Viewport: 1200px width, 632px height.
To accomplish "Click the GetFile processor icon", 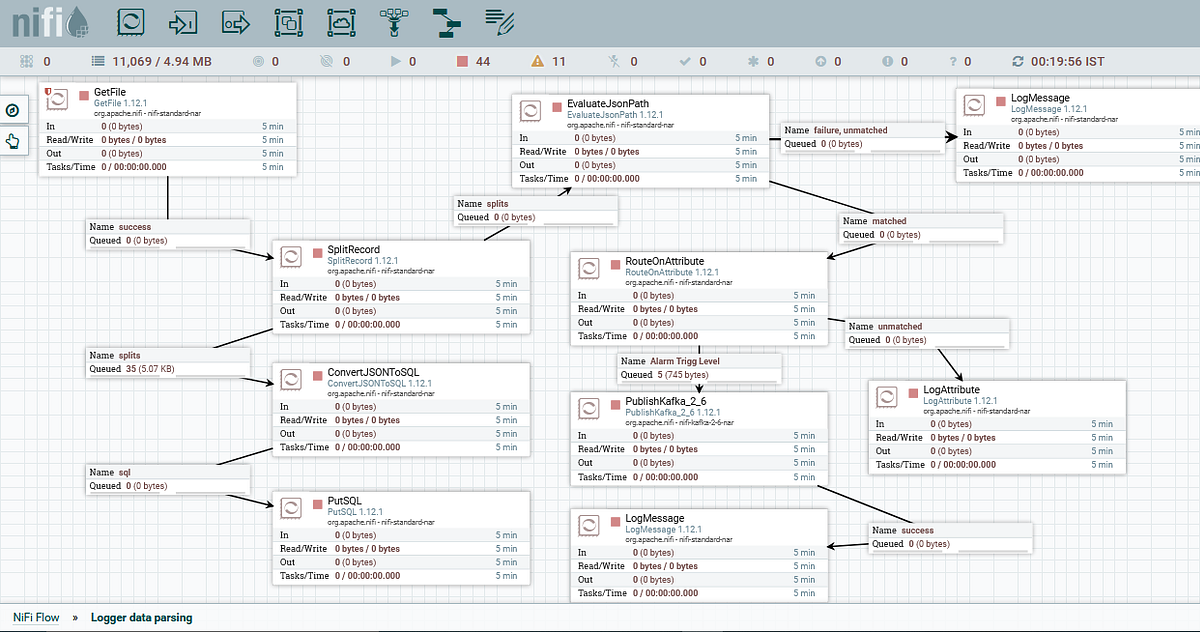I will (x=59, y=101).
